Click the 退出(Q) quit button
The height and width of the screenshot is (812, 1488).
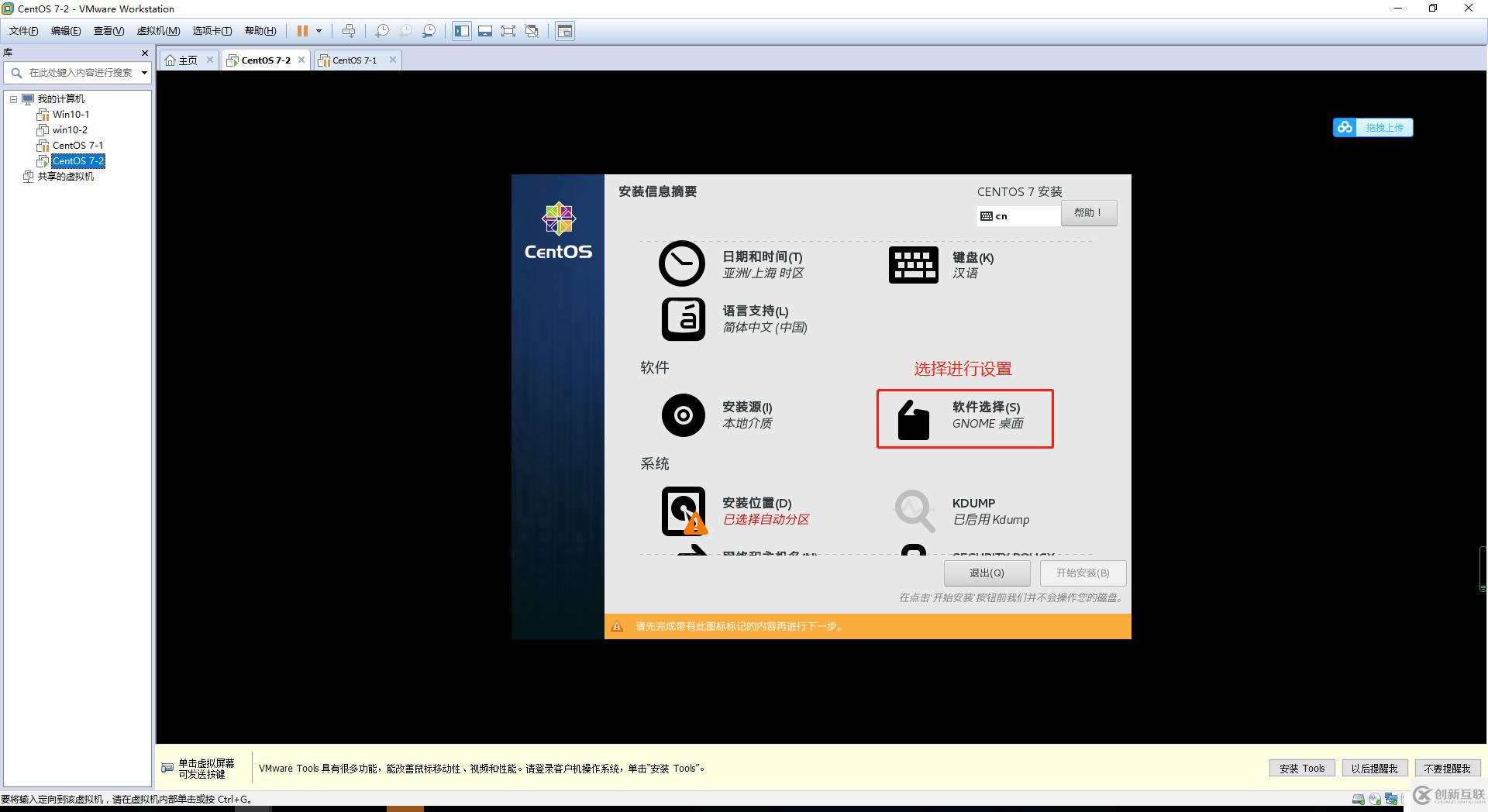(x=986, y=573)
